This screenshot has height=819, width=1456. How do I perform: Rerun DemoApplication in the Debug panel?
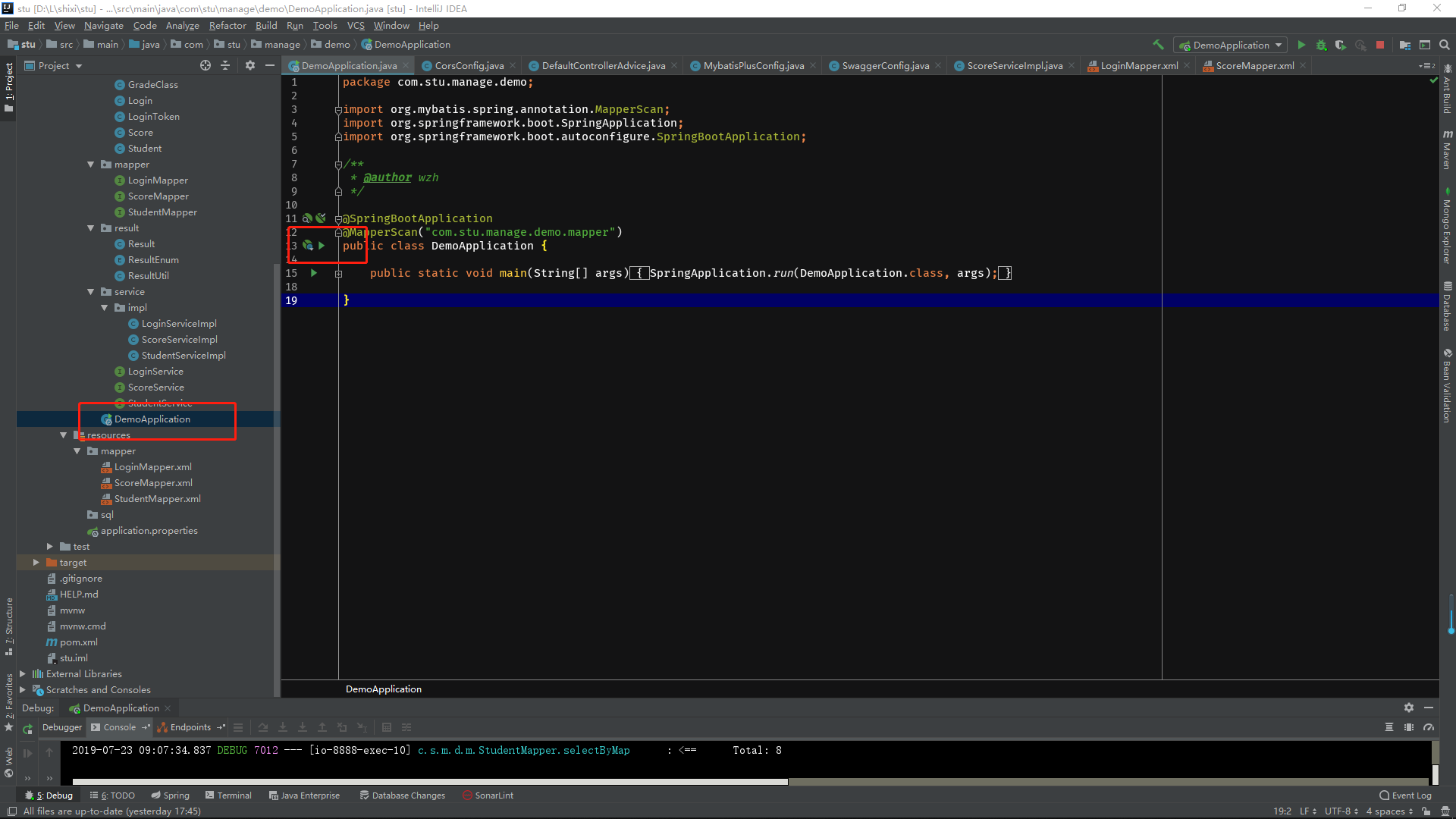point(27,728)
